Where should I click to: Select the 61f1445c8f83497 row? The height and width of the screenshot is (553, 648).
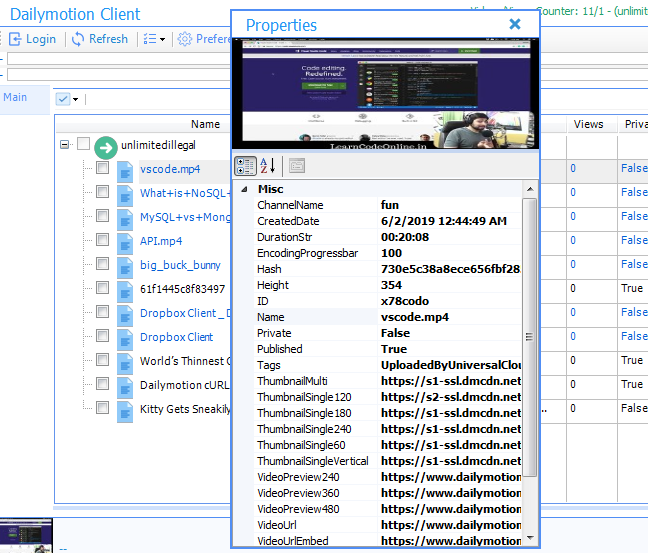(182, 289)
